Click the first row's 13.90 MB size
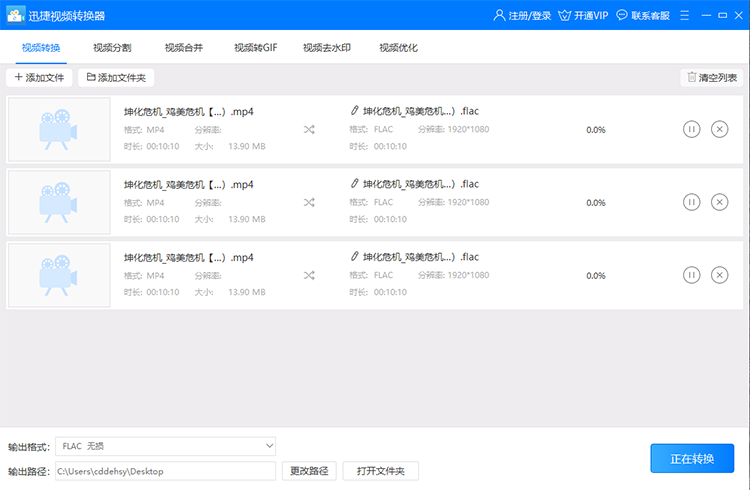The image size is (750, 490). (247, 146)
